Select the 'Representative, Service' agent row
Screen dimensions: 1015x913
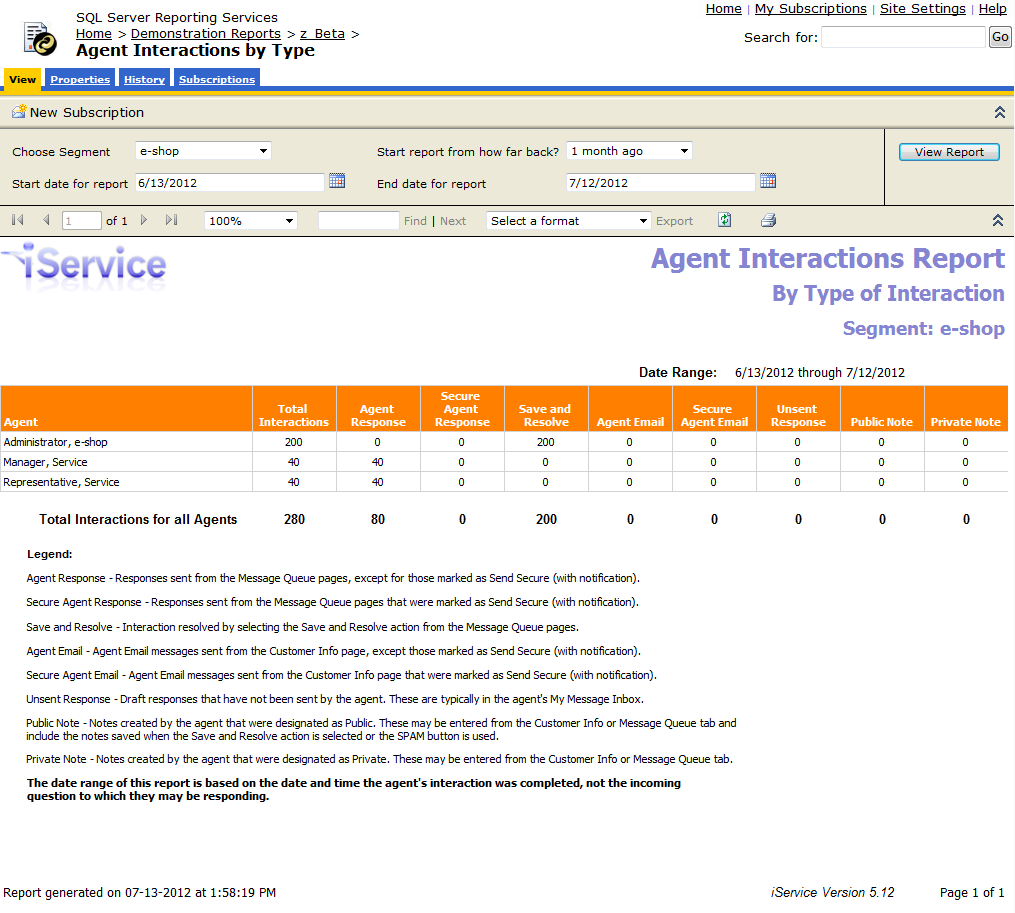504,482
